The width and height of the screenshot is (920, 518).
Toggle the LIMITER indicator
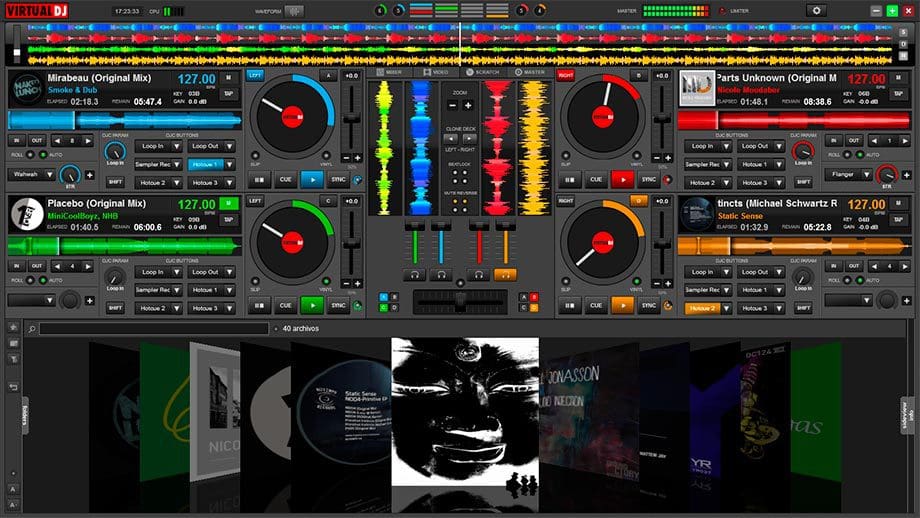(x=722, y=11)
